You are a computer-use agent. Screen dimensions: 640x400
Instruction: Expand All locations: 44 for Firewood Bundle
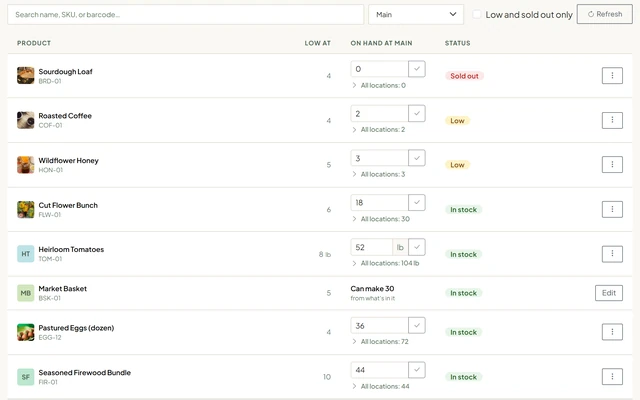(x=380, y=386)
